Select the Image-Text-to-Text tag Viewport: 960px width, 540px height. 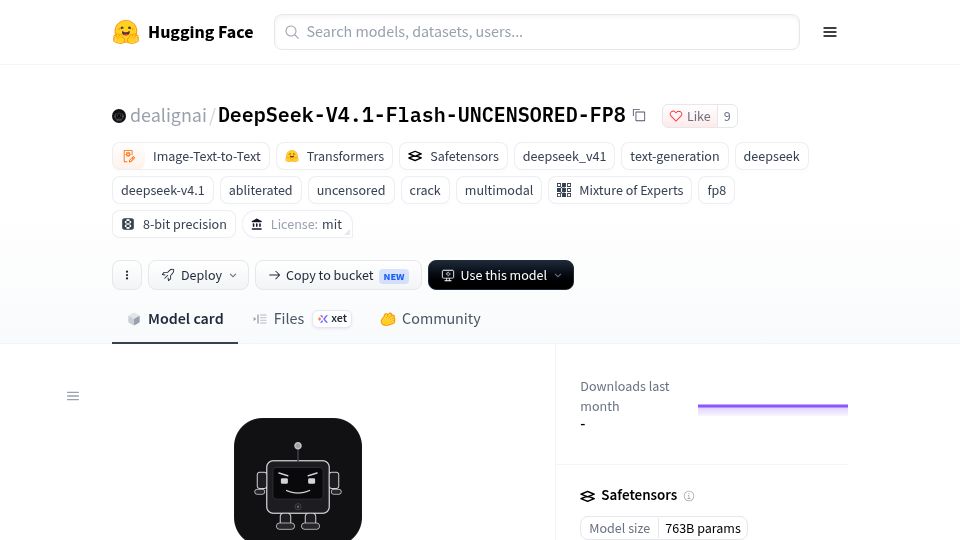[x=190, y=156]
